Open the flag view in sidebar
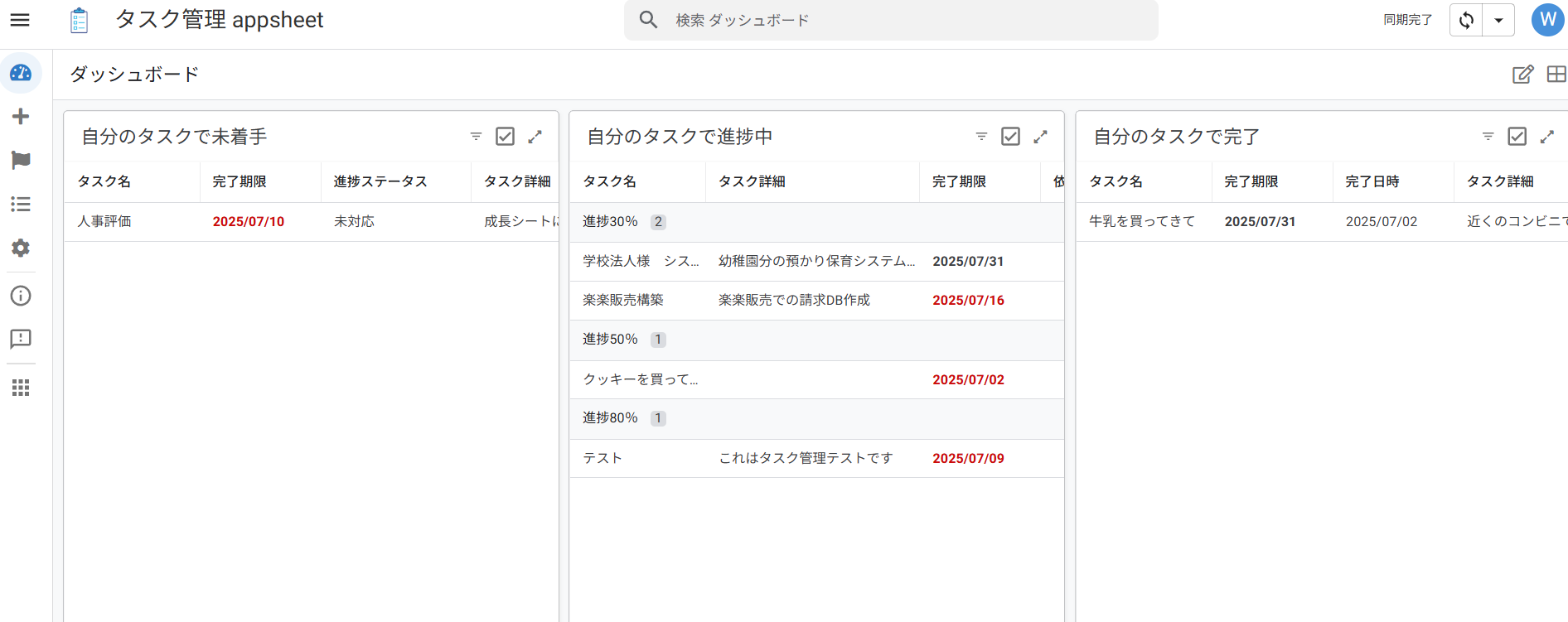1568x622 pixels. point(21,160)
